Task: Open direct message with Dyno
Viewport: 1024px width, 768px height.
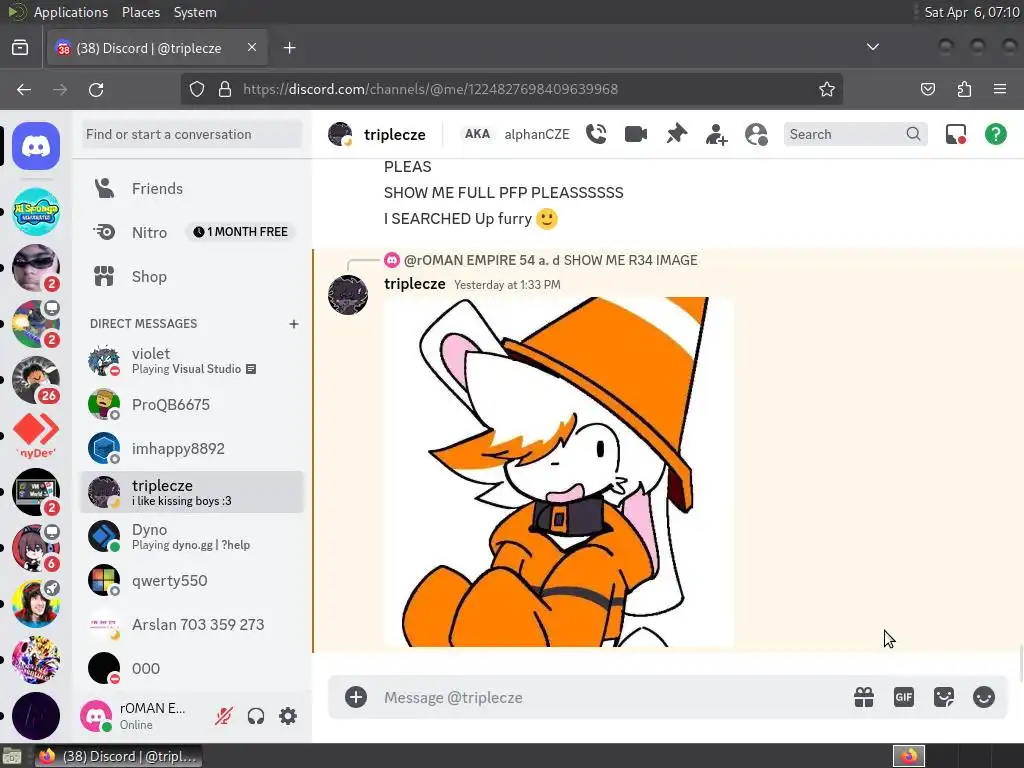Action: 192,537
